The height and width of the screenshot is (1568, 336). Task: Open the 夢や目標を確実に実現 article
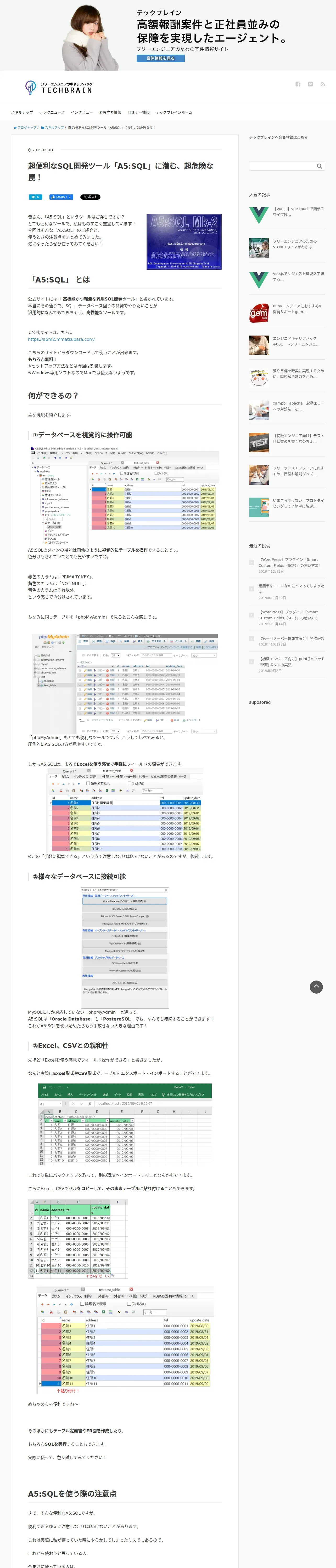(298, 374)
